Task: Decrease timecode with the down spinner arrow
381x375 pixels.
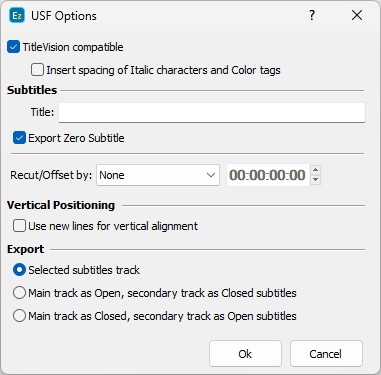Action: [x=315, y=180]
